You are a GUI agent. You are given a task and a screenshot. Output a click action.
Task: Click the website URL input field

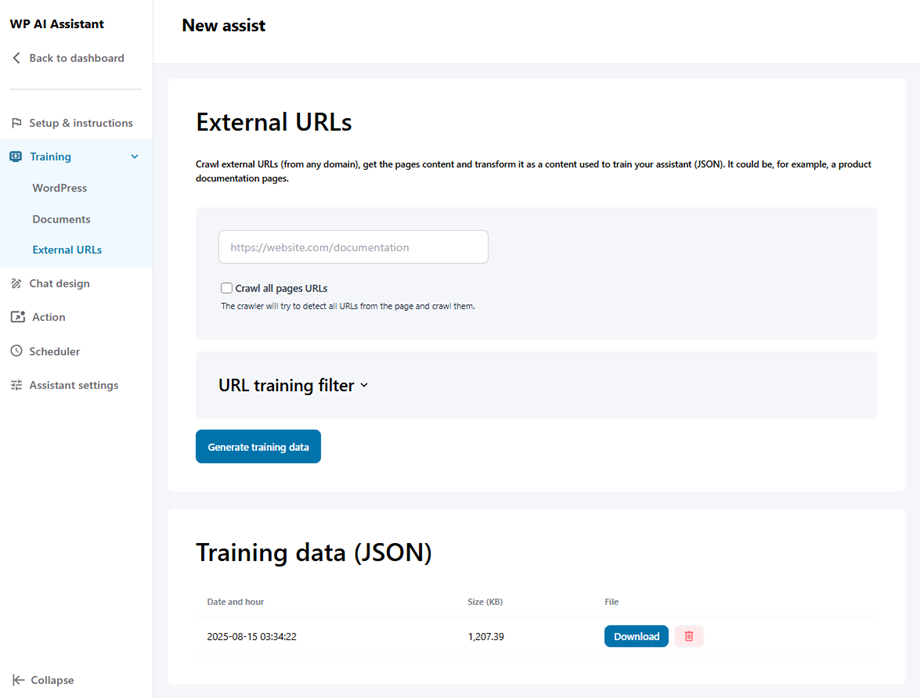353,247
